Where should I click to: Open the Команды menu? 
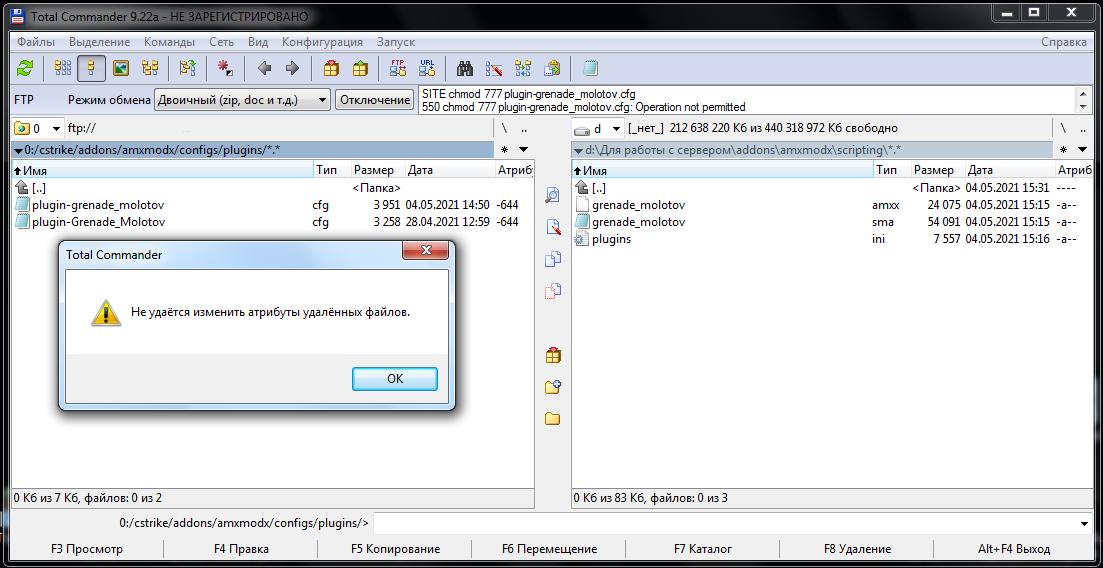coord(170,42)
